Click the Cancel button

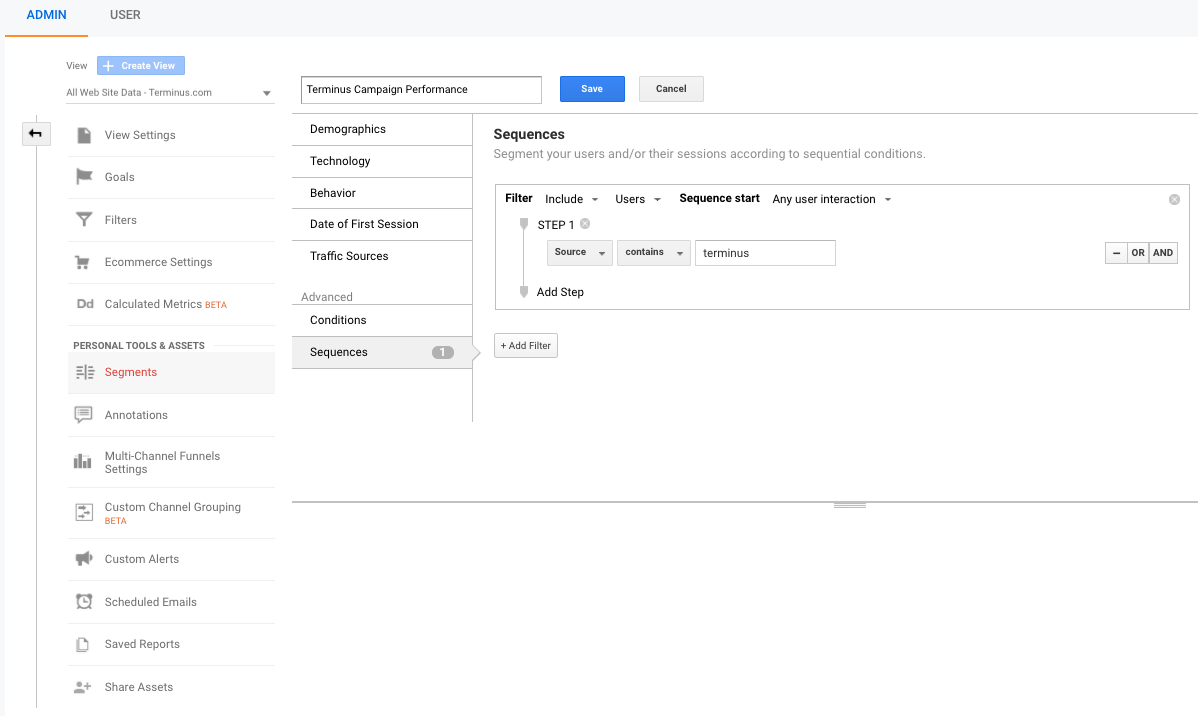671,89
